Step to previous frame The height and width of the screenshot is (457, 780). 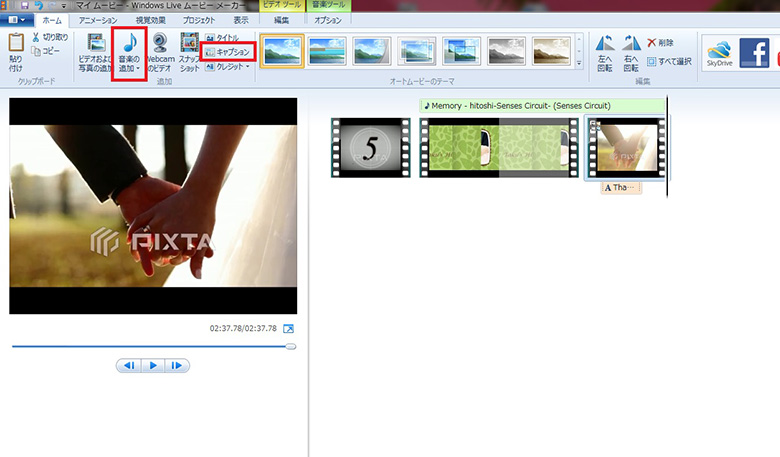coord(129,366)
